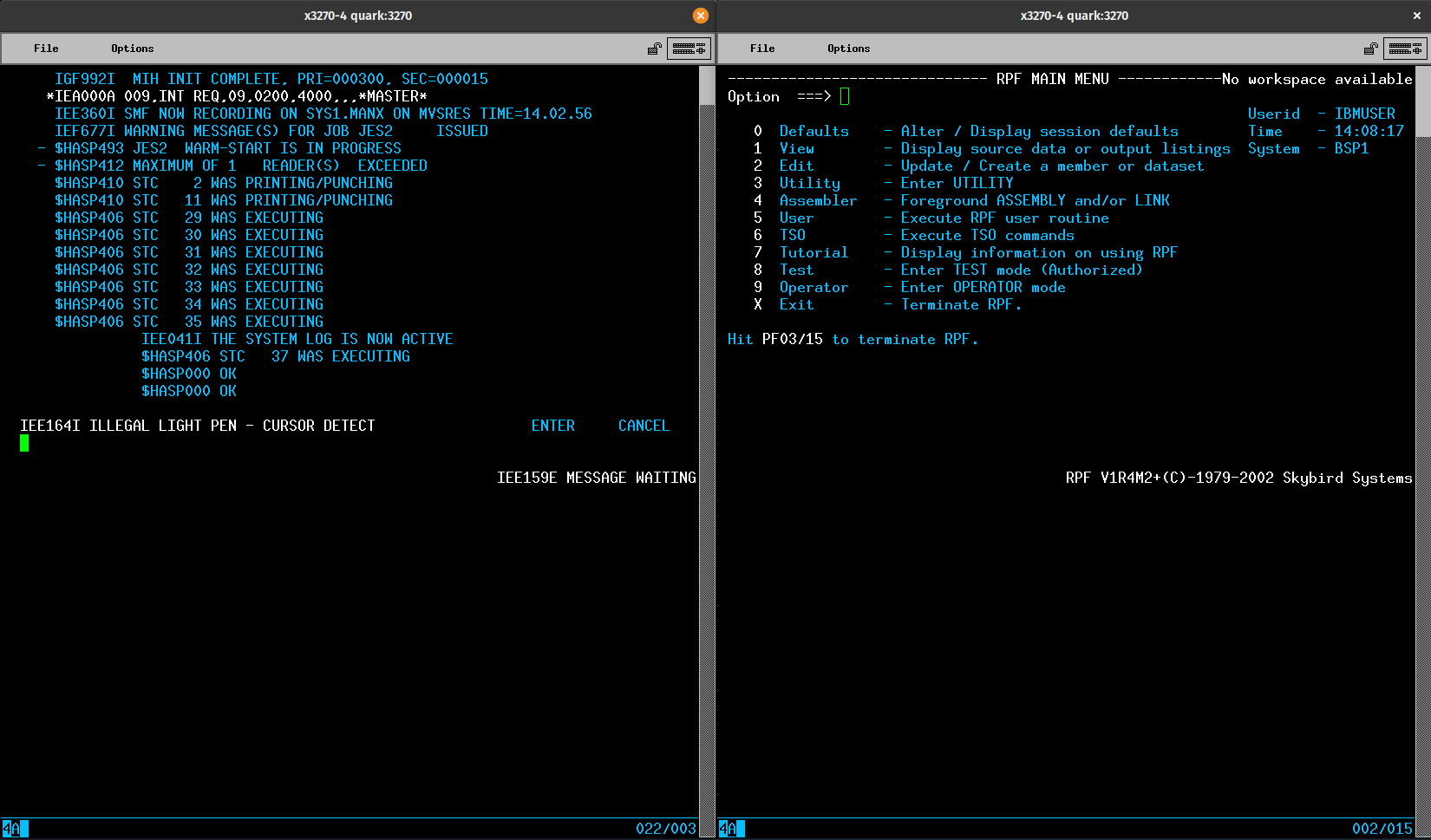The image size is (1431, 840).
Task: Open the File menu of the RPF window
Action: tap(763, 49)
